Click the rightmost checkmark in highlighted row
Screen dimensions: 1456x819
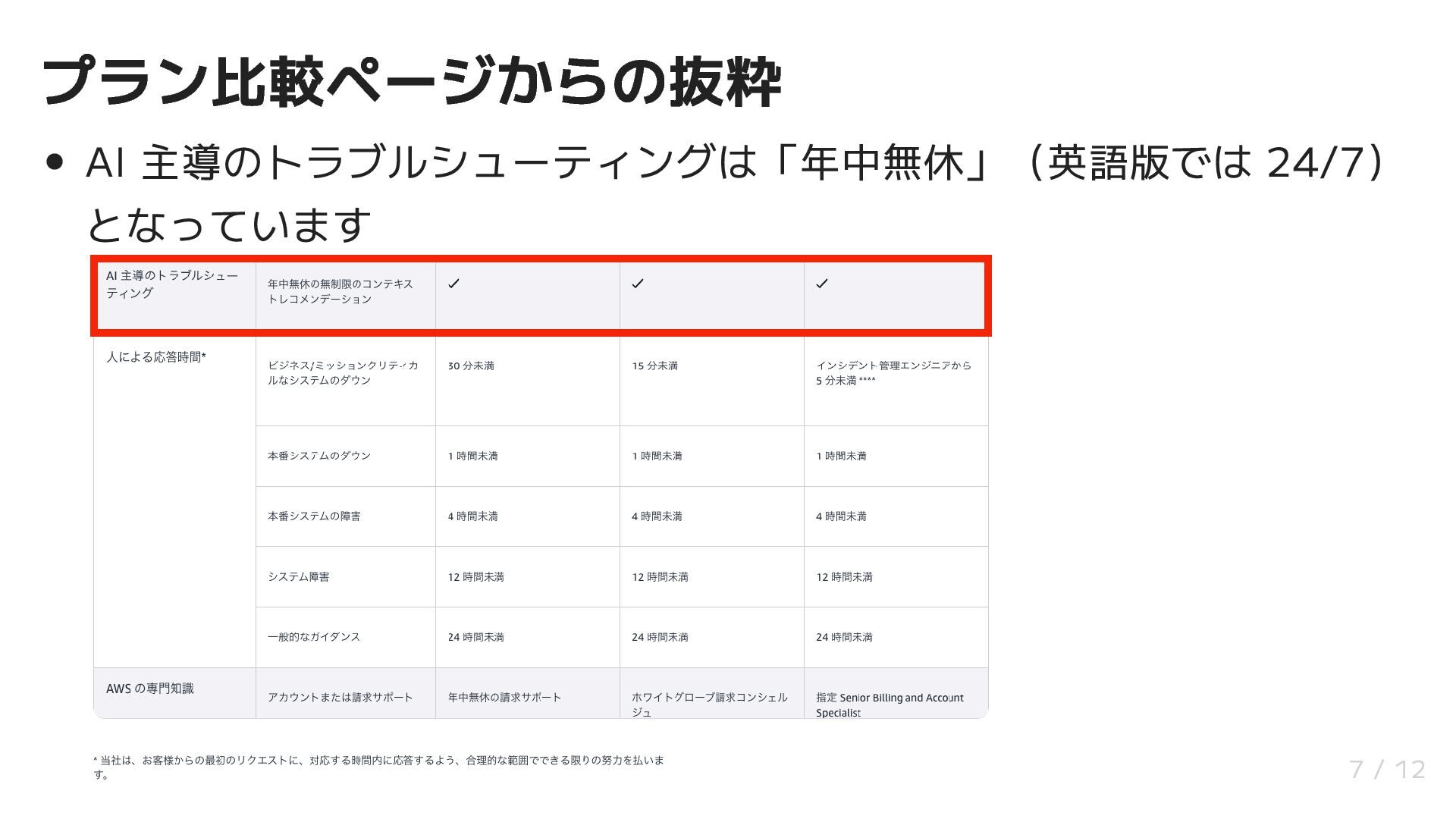click(822, 284)
